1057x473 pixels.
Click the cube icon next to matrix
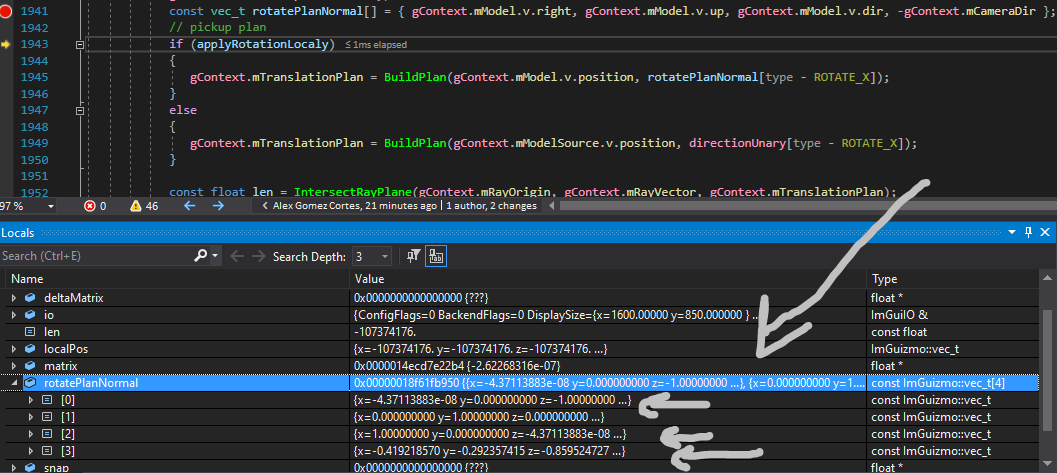[30, 366]
